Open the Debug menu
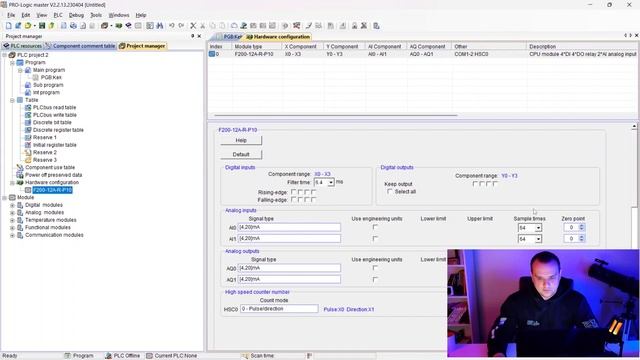The height and width of the screenshot is (360, 640). (76, 15)
